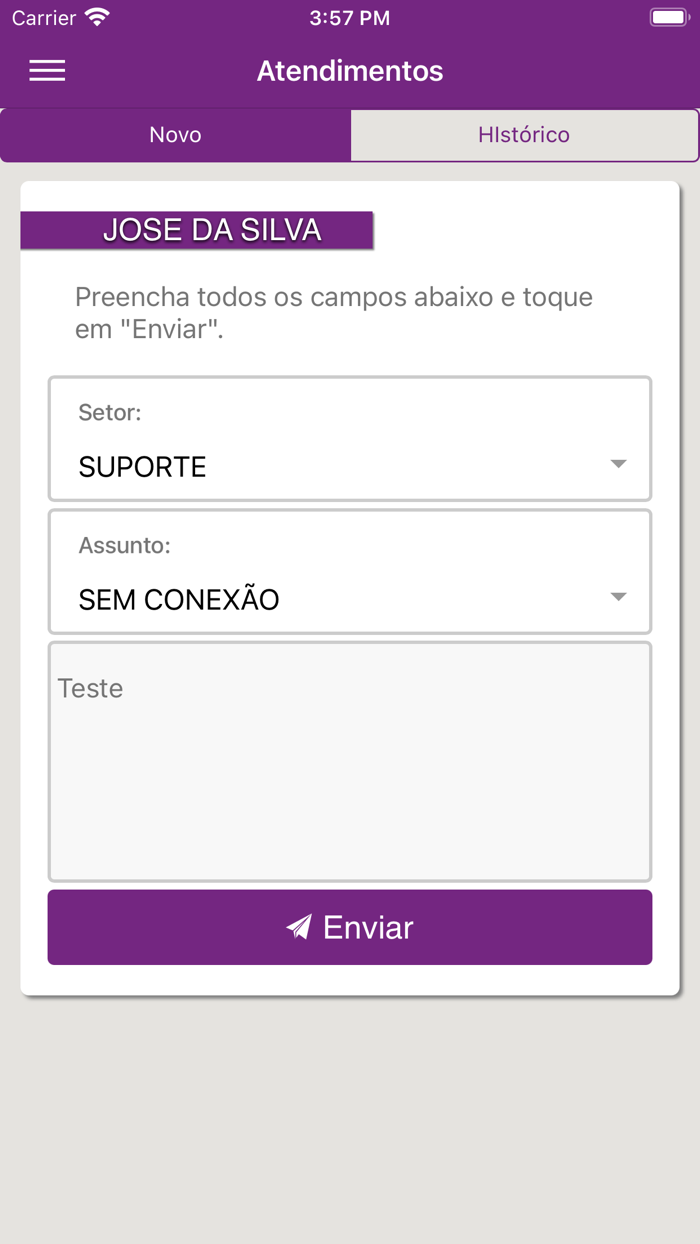This screenshot has height=1244, width=700.
Task: Click the Wi-Fi signal icon in status bar
Action: (x=95, y=17)
